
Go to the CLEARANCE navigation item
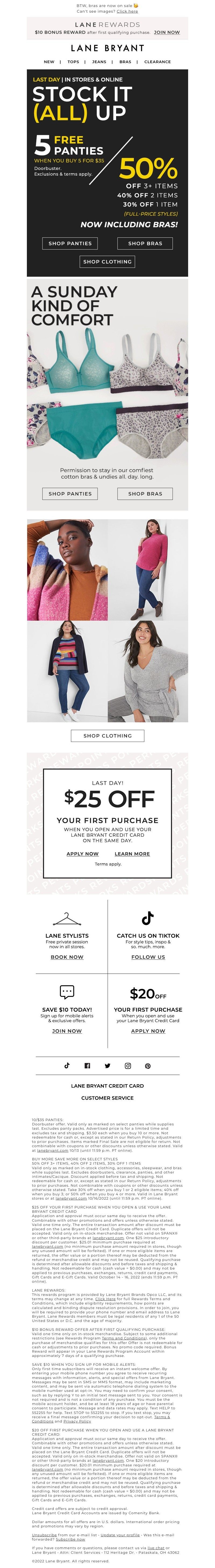click(157, 62)
